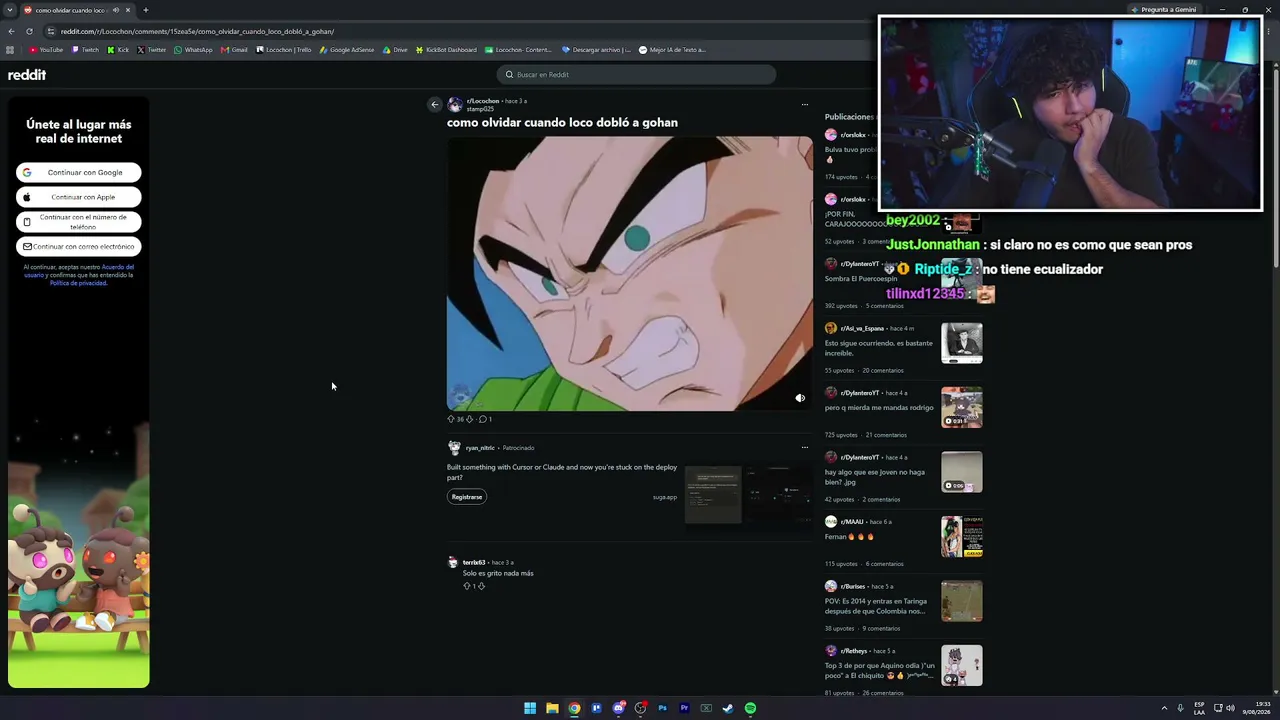This screenshot has width=1280, height=720.
Task: Launch Premiere Pro from the taskbar
Action: [684, 708]
